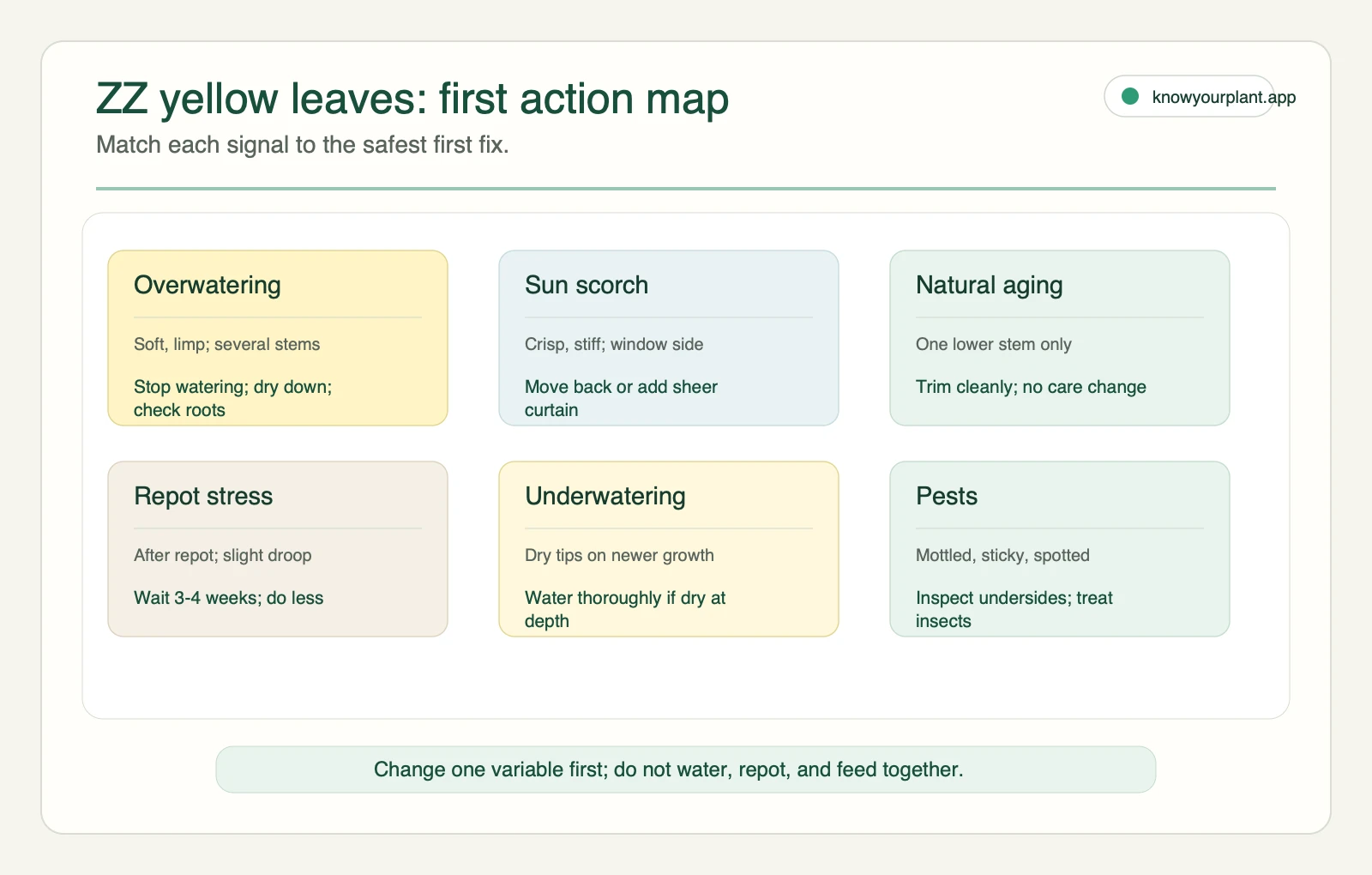The height and width of the screenshot is (875, 1372).
Task: Click Stop watering; dry down; check roots
Action: 233,398
